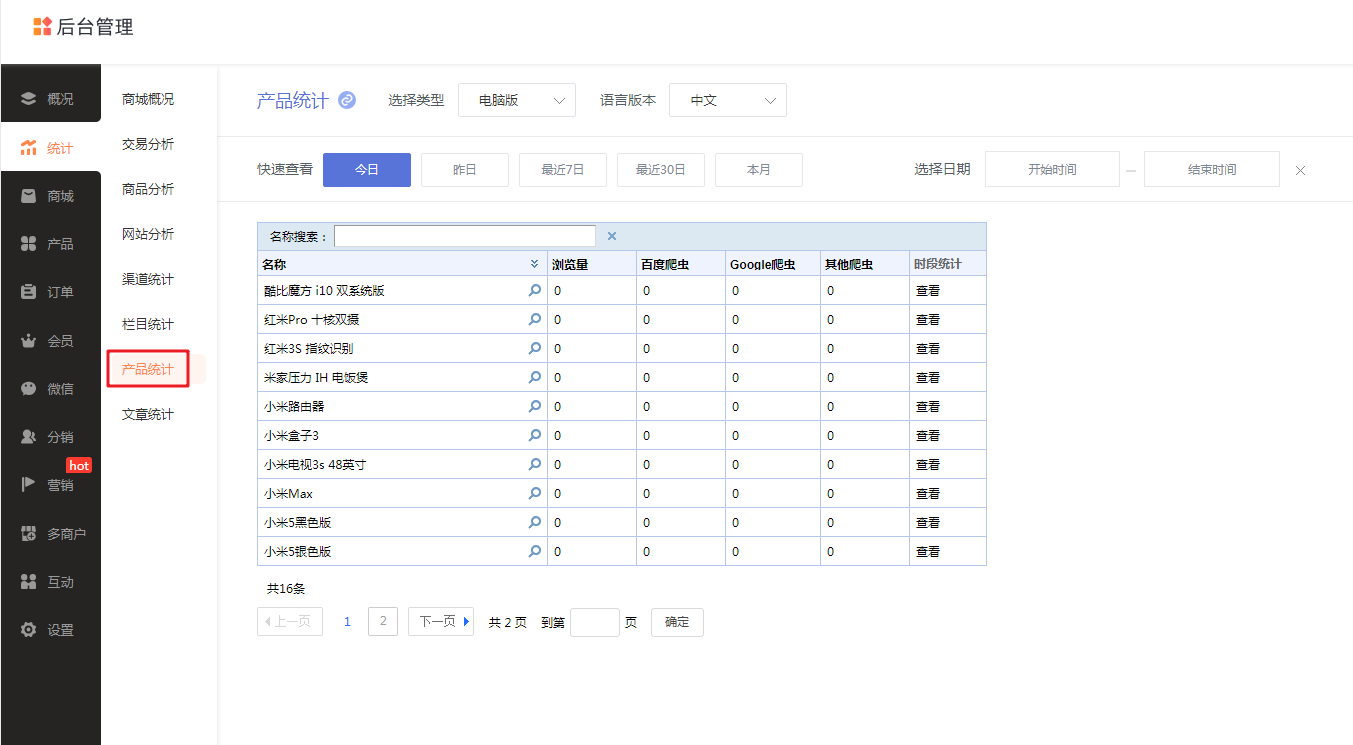This screenshot has height=745, width=1353.
Task: Open the 选择类型 电脑版 dropdown
Action: point(517,100)
